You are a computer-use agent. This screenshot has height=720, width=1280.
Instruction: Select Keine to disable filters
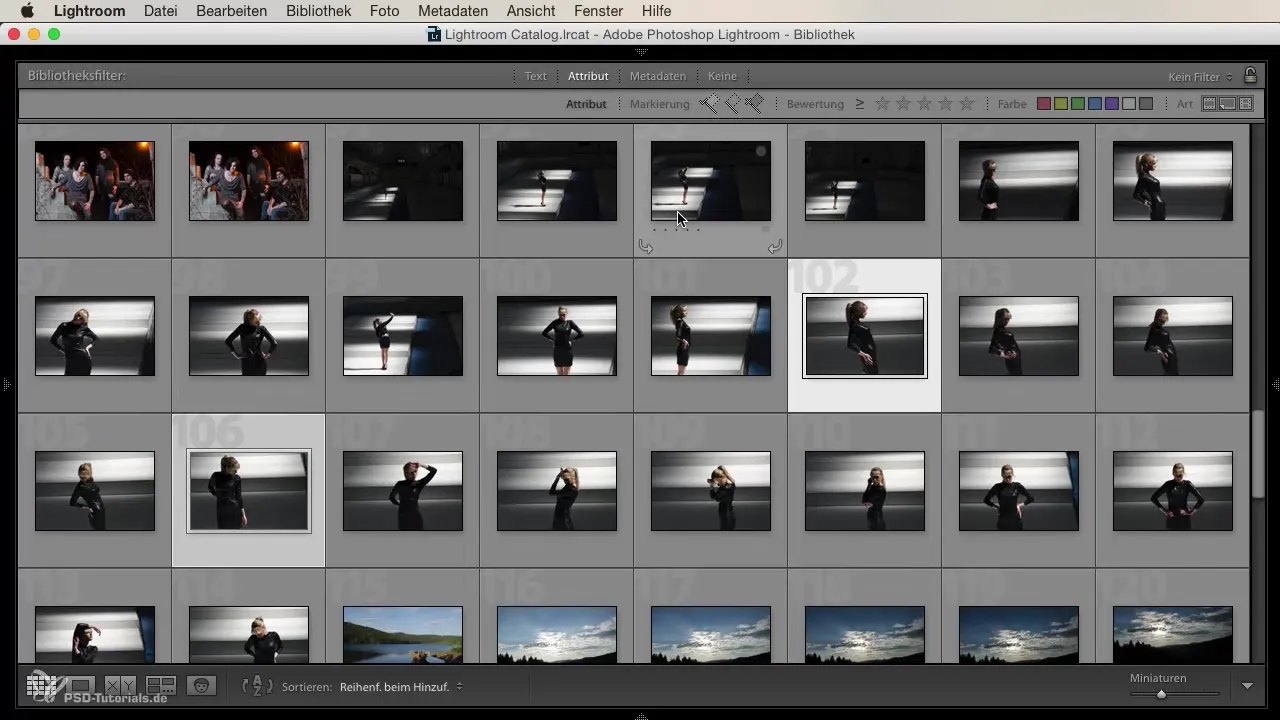(722, 76)
